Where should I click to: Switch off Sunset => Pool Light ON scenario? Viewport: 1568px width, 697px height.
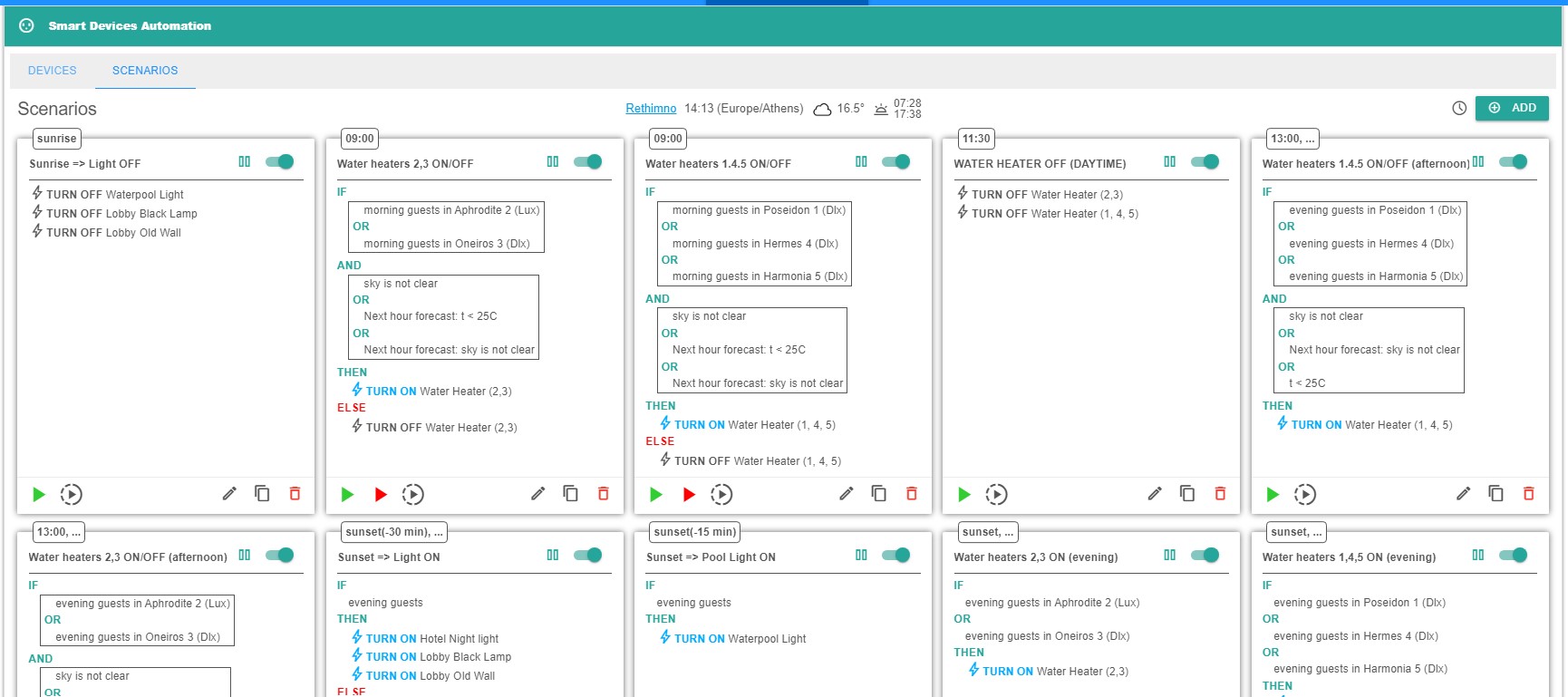click(x=896, y=556)
